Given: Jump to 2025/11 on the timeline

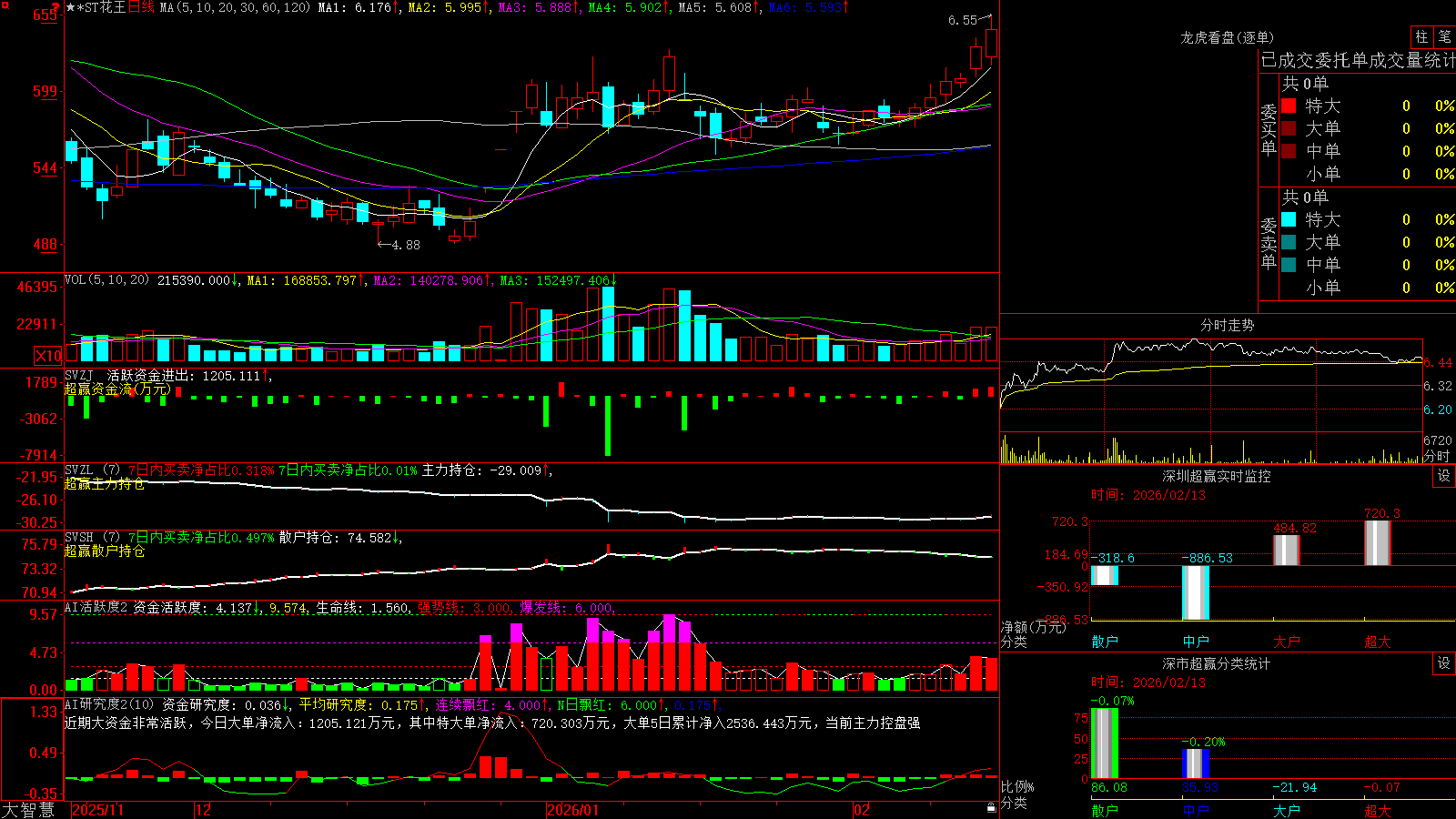Looking at the screenshot, I should tap(97, 810).
